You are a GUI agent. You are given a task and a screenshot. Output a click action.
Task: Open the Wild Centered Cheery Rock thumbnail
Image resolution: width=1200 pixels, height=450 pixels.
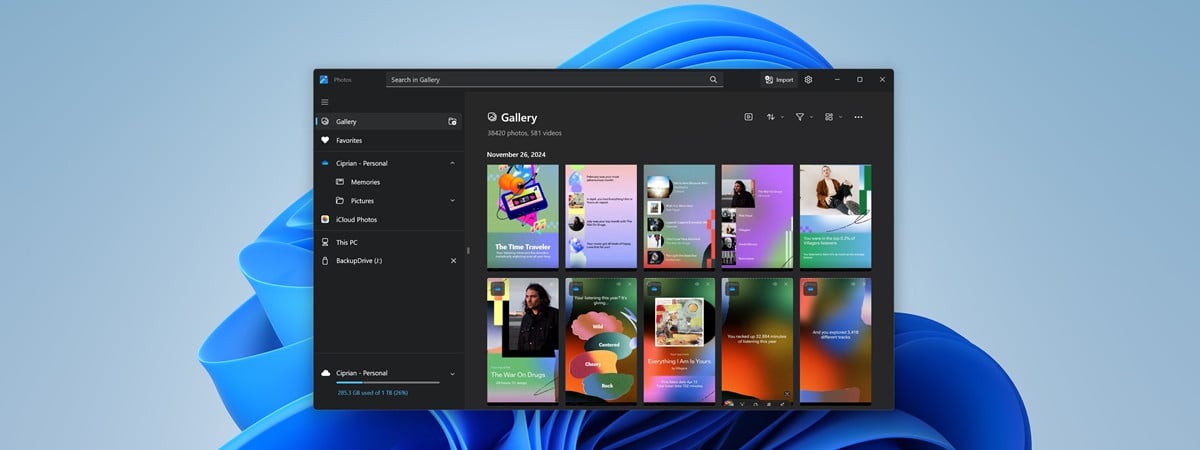(601, 341)
